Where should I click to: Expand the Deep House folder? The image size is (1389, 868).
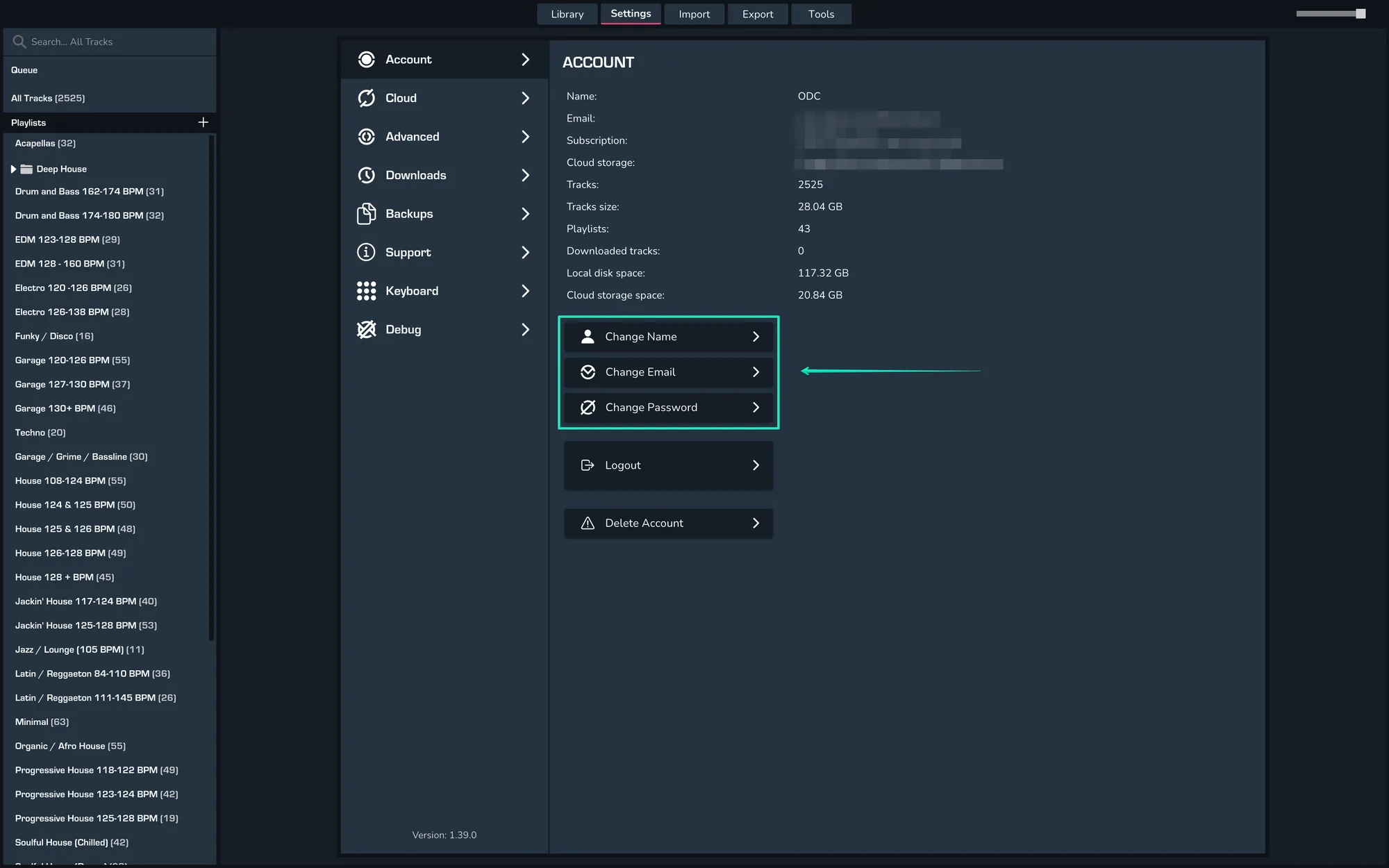(13, 169)
